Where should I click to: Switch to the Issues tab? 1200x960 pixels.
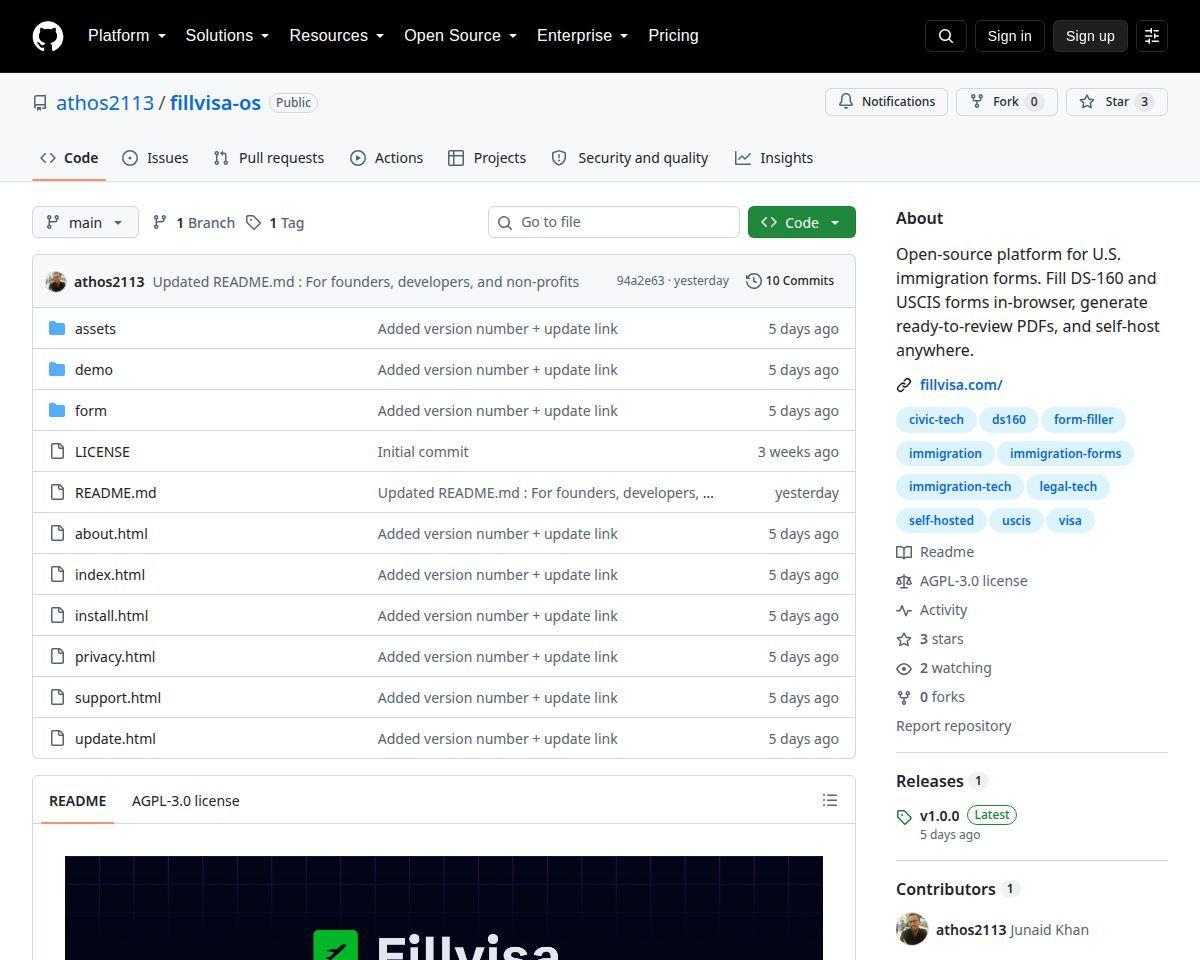click(x=155, y=158)
